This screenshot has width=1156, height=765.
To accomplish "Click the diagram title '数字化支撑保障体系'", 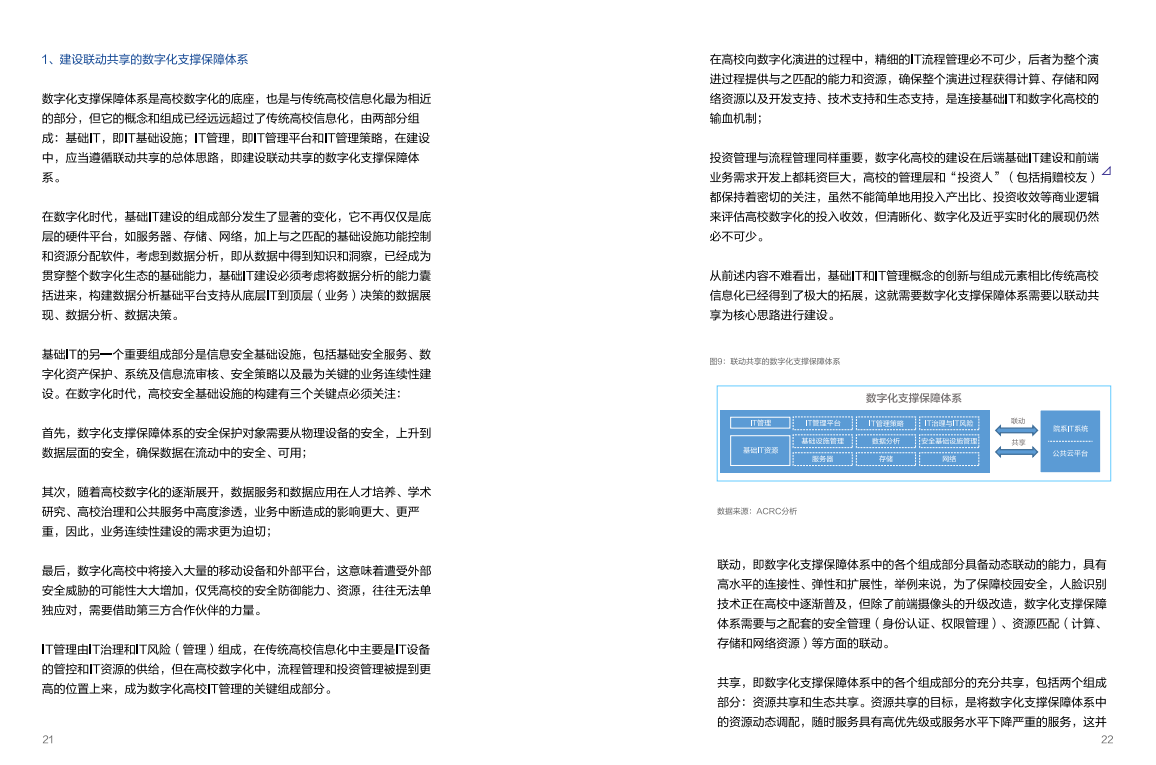I will (913, 398).
